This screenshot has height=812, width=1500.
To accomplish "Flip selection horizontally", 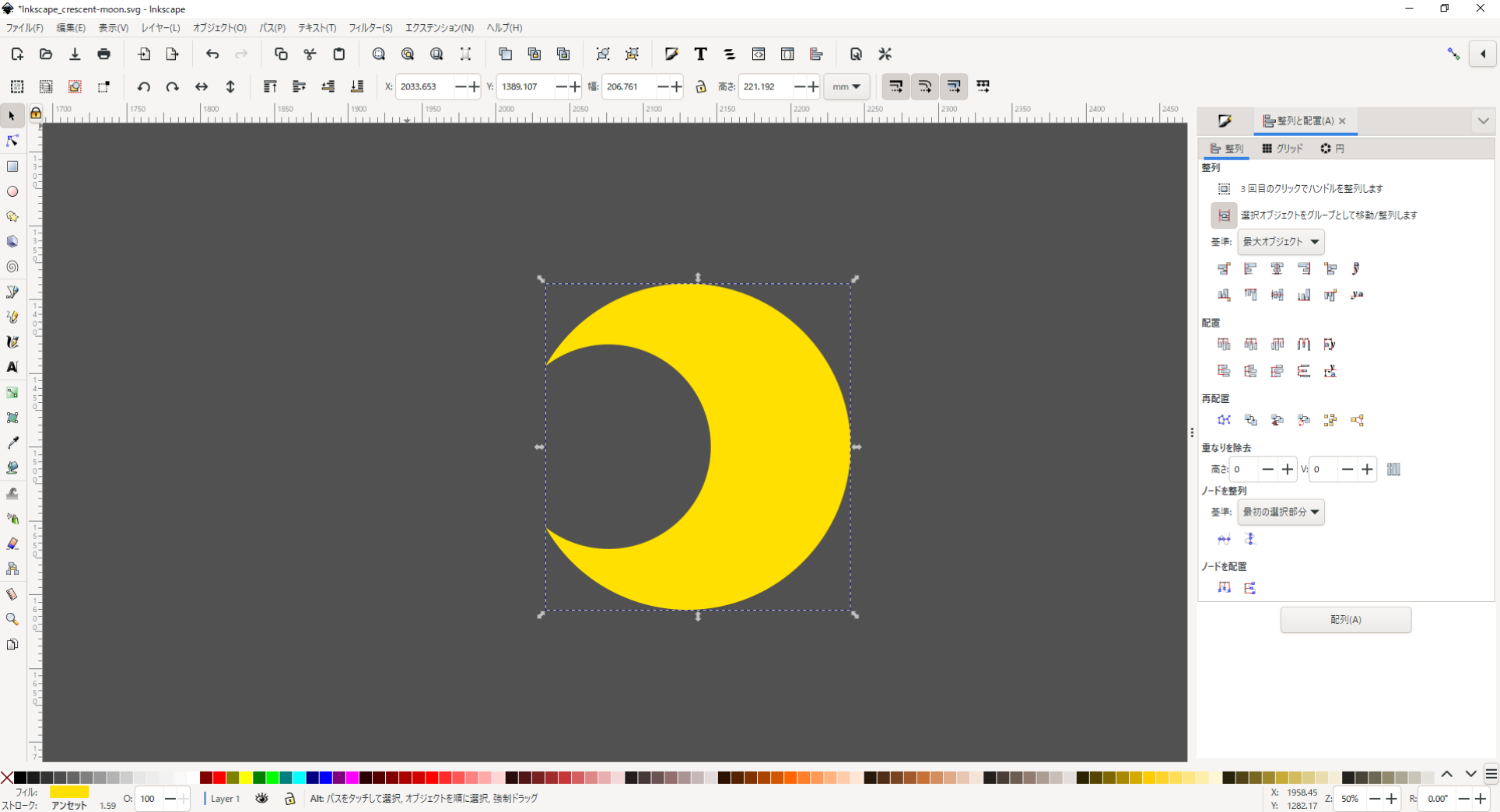I will pos(202,86).
